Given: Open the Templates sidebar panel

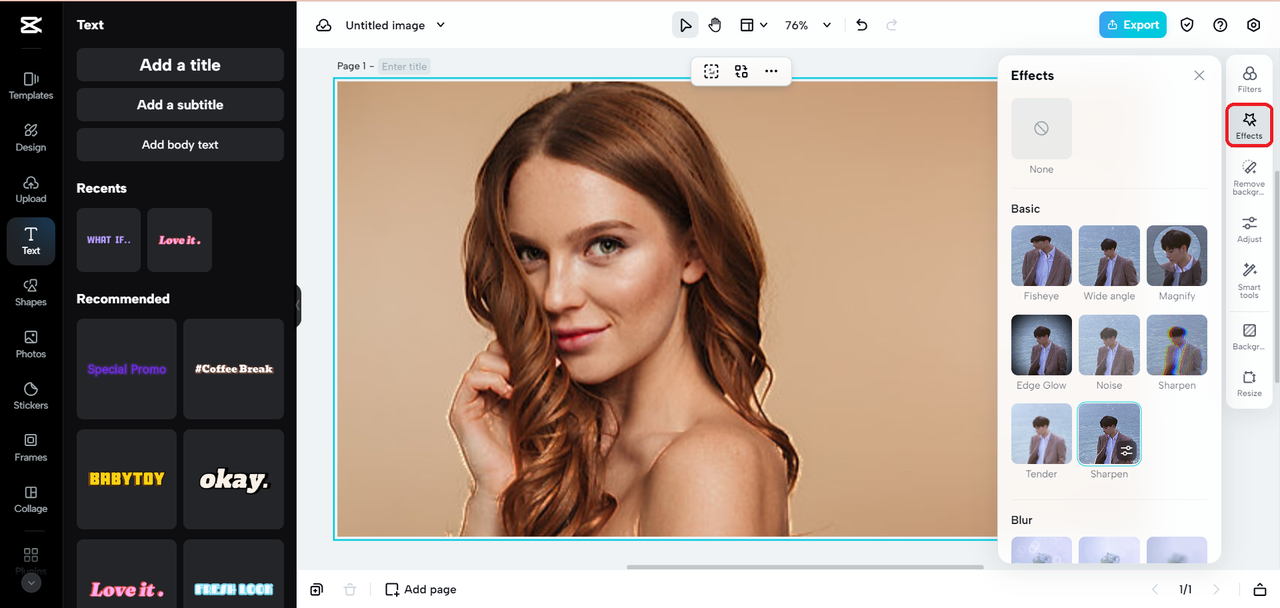Looking at the screenshot, I should (31, 85).
